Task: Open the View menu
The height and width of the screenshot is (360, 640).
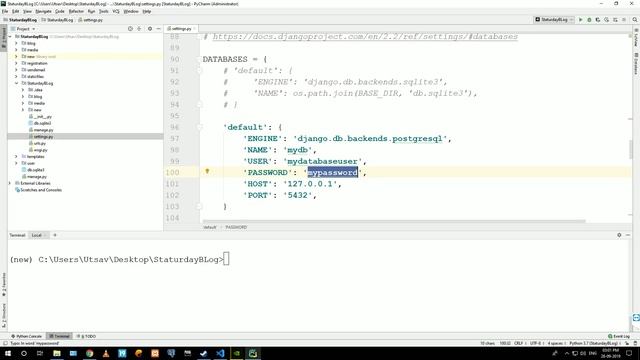Action: (x=27, y=11)
